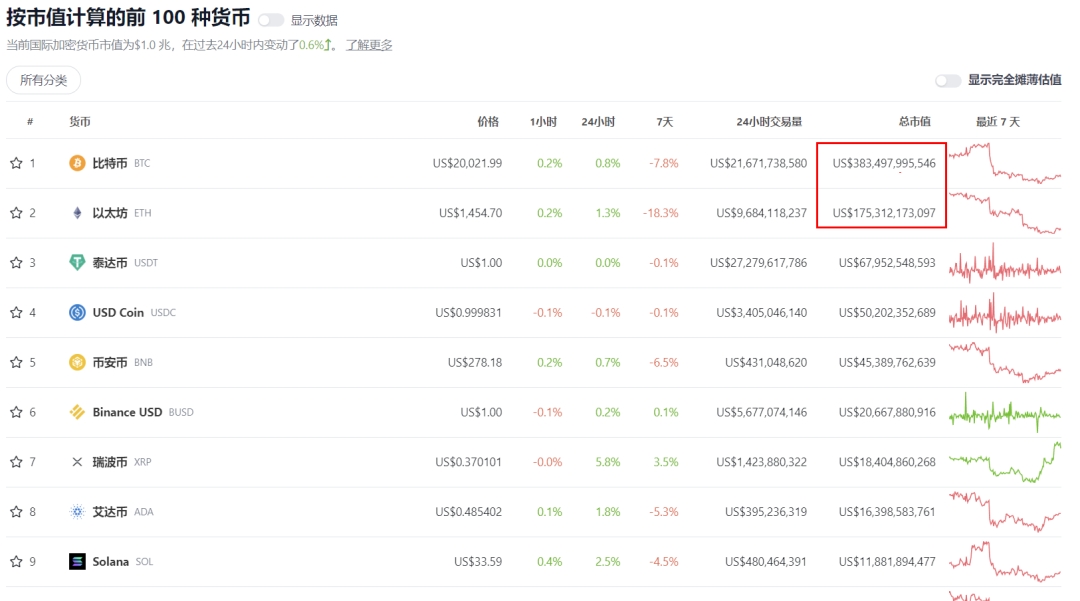This screenshot has height=601, width=1080.
Task: Toggle the 显示数据 switch
Action: (x=270, y=20)
